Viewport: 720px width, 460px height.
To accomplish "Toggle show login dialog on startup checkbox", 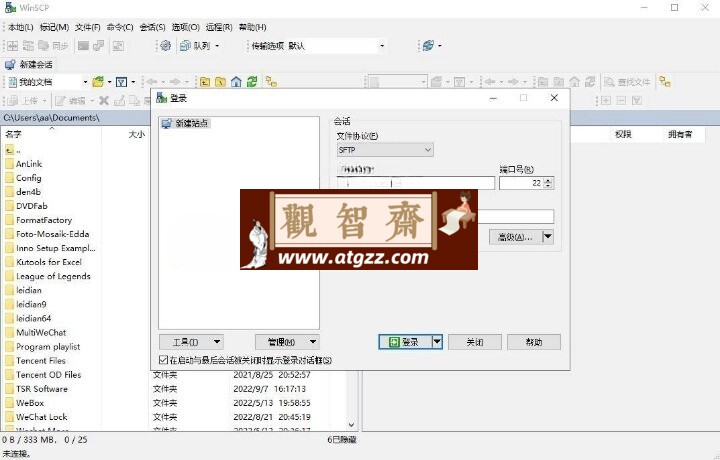I will click(163, 360).
